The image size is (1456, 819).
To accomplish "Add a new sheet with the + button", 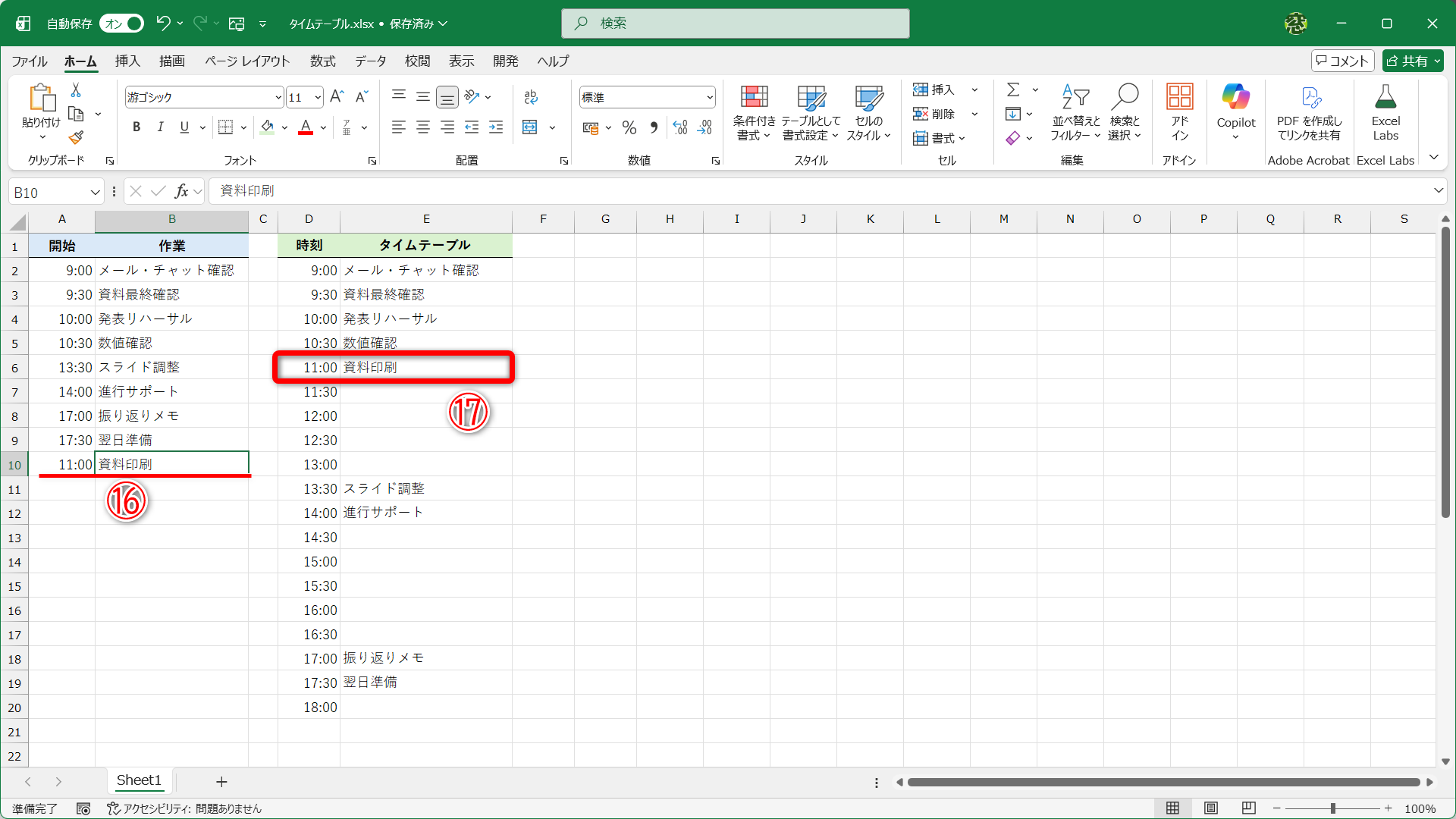I will coord(221,781).
